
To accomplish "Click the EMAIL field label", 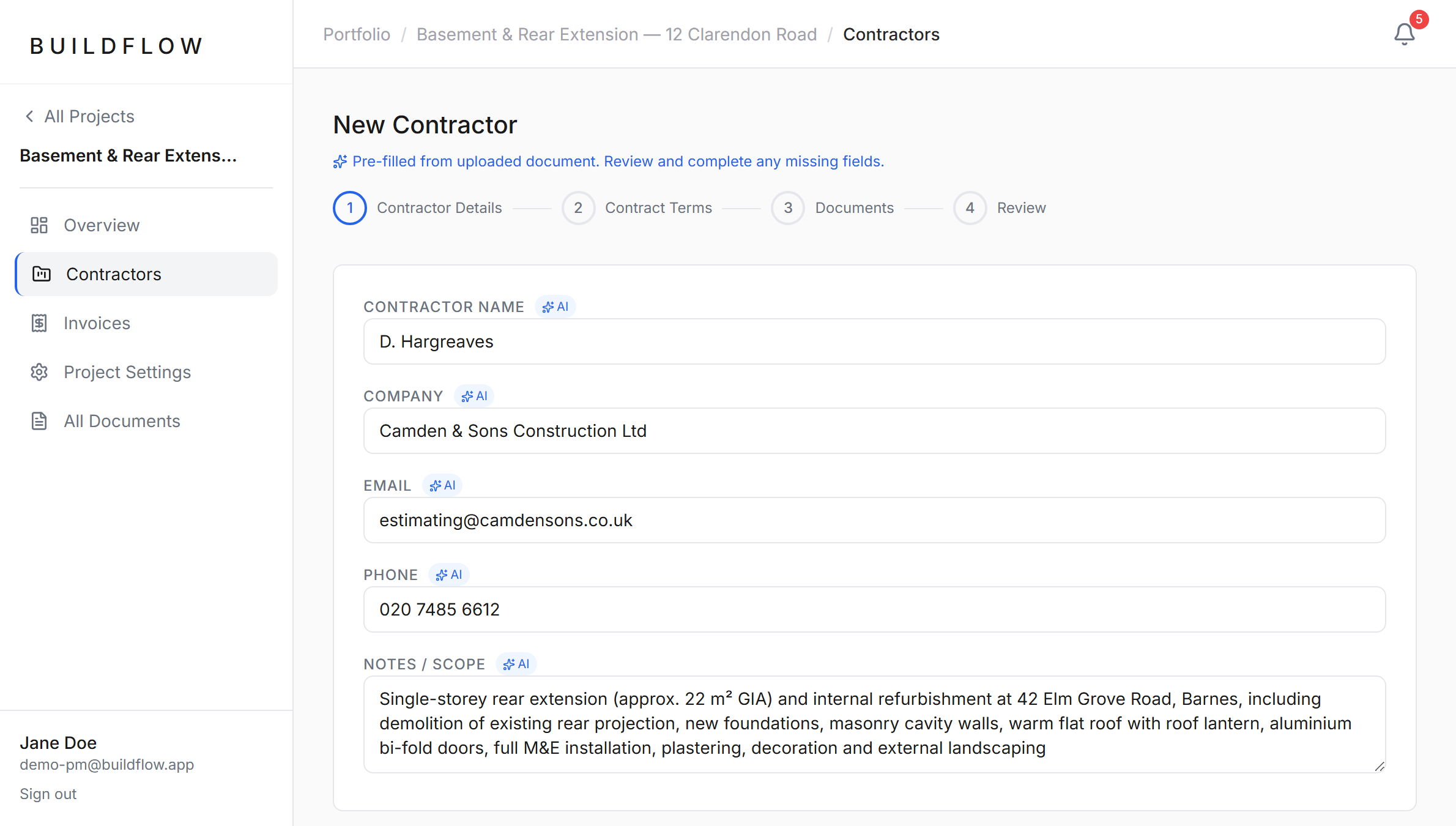I will pyautogui.click(x=387, y=485).
